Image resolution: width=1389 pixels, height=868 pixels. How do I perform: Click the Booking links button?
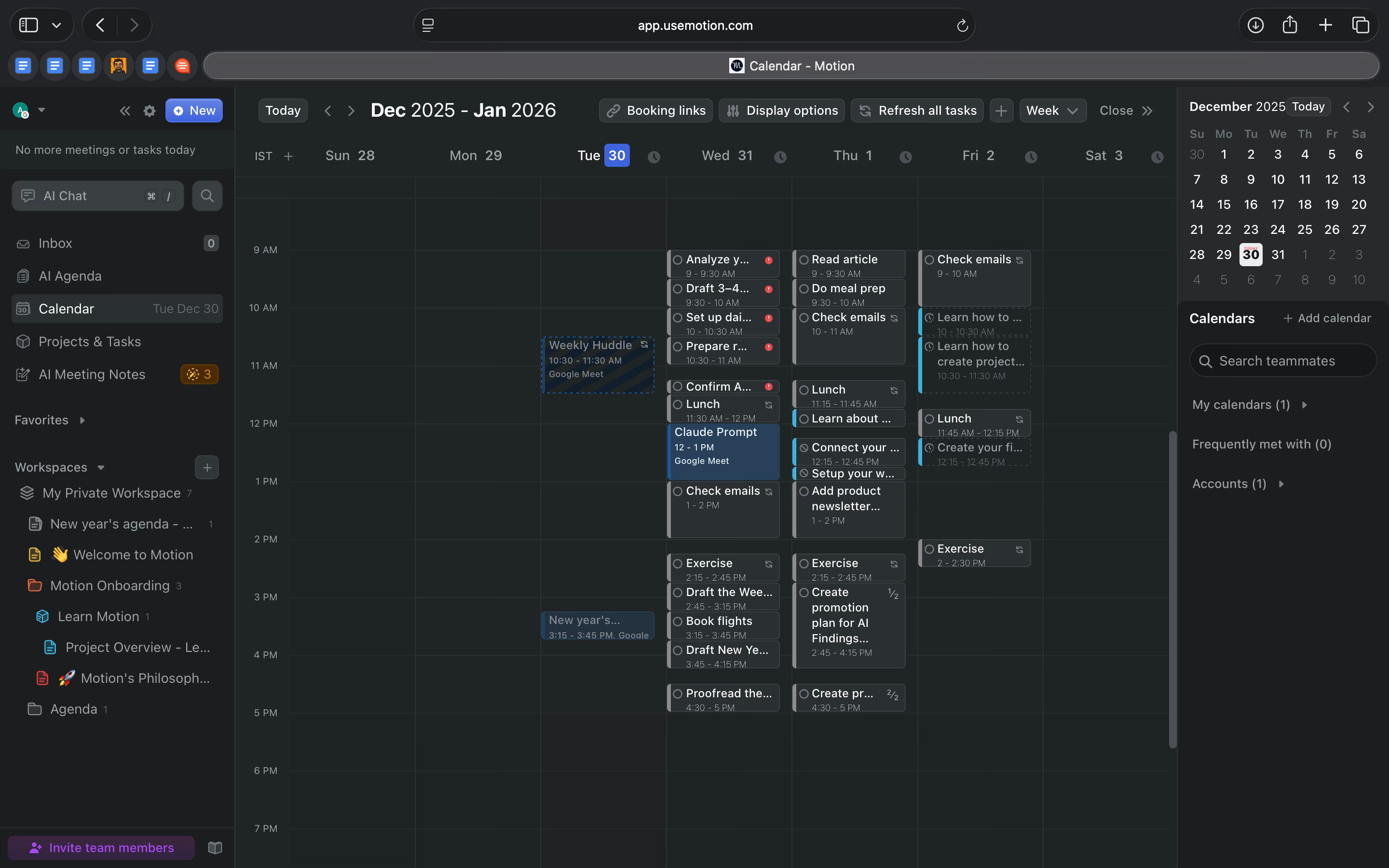(655, 111)
